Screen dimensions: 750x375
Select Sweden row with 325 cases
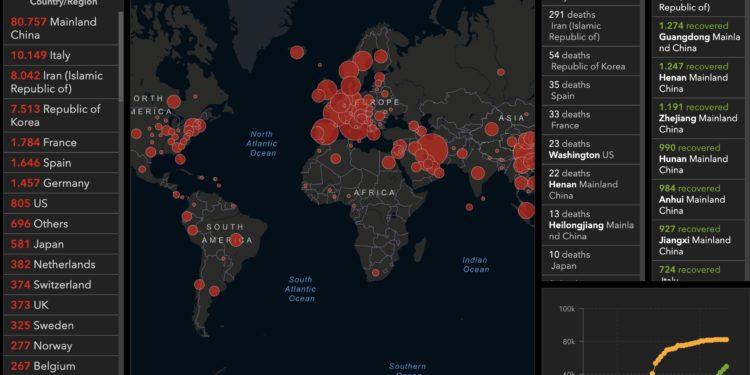click(61, 325)
